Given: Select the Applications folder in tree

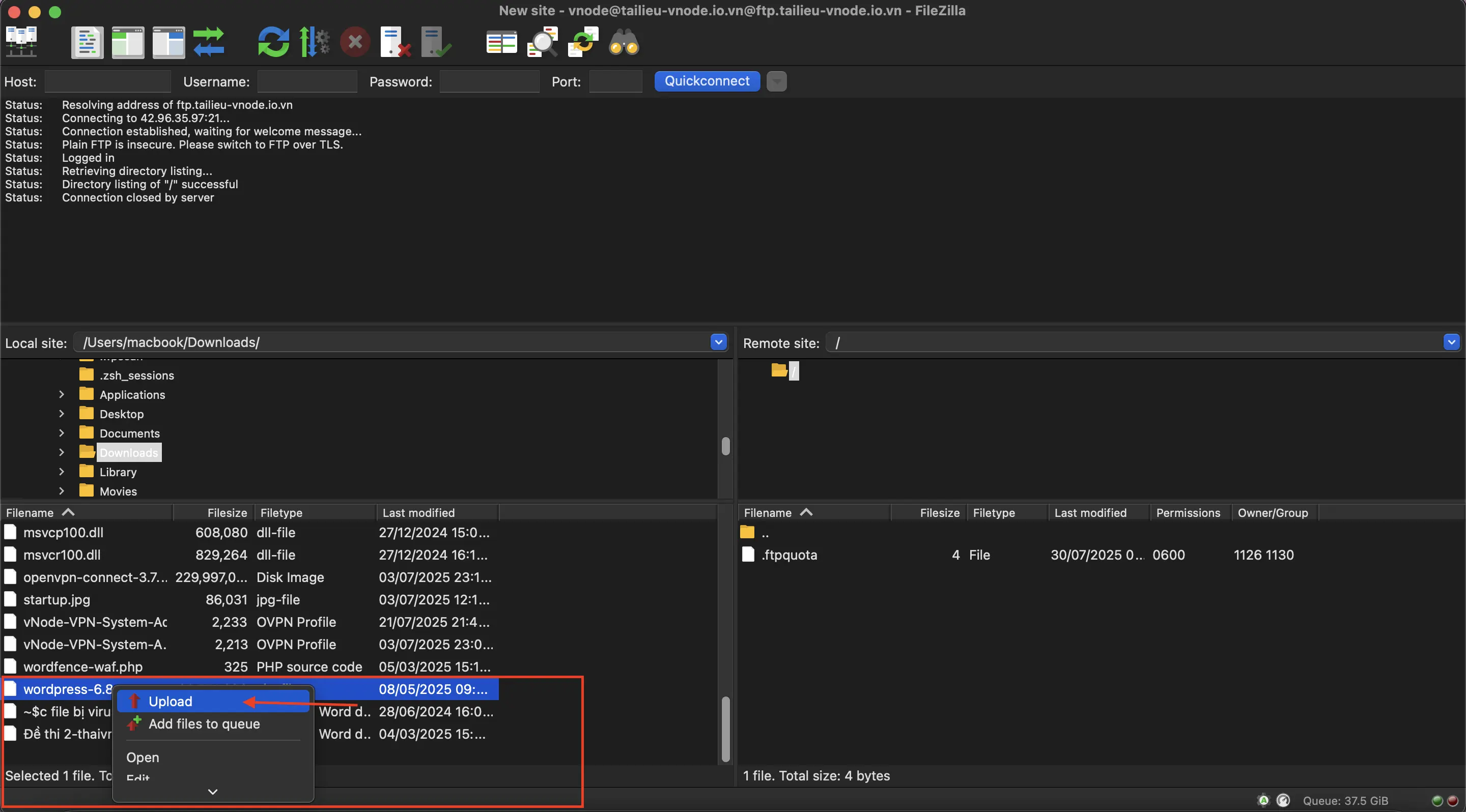Looking at the screenshot, I should 132,395.
